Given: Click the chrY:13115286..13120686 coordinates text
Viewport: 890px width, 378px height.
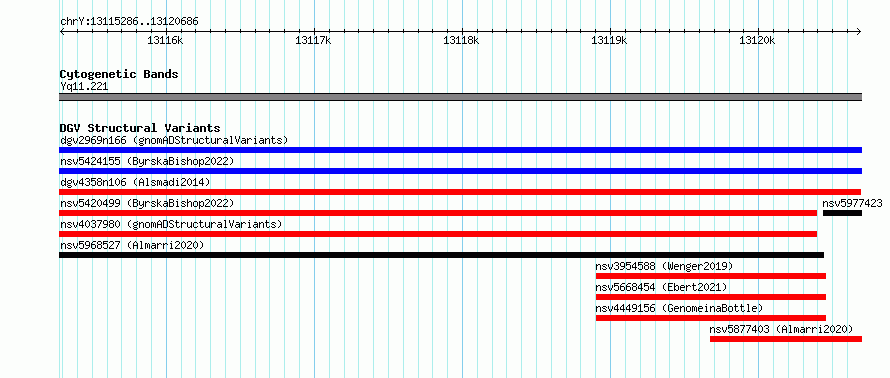Looking at the screenshot, I should (129, 22).
